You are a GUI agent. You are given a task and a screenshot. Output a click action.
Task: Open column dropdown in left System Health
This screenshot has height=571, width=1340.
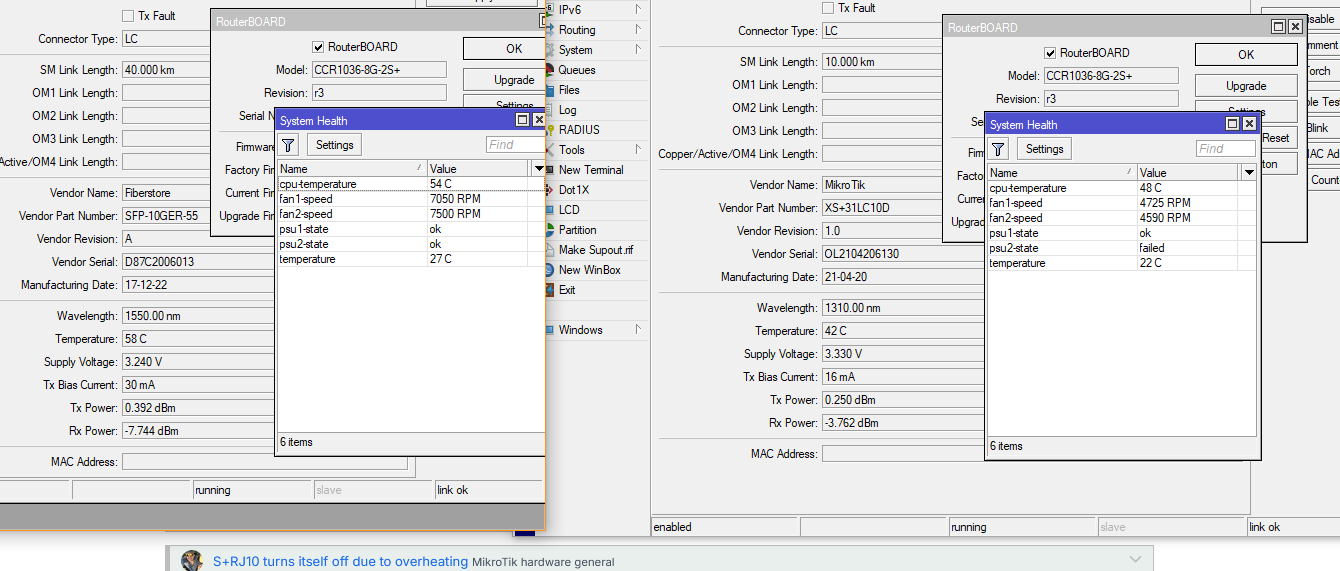pyautogui.click(x=539, y=169)
